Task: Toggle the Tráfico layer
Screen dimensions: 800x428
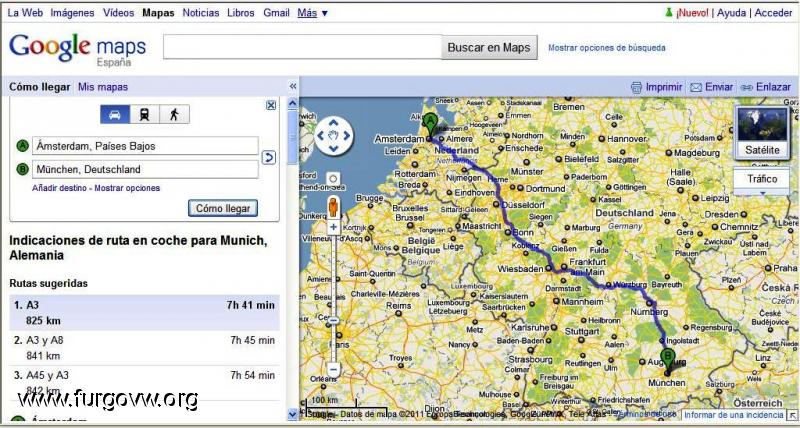Action: [762, 179]
